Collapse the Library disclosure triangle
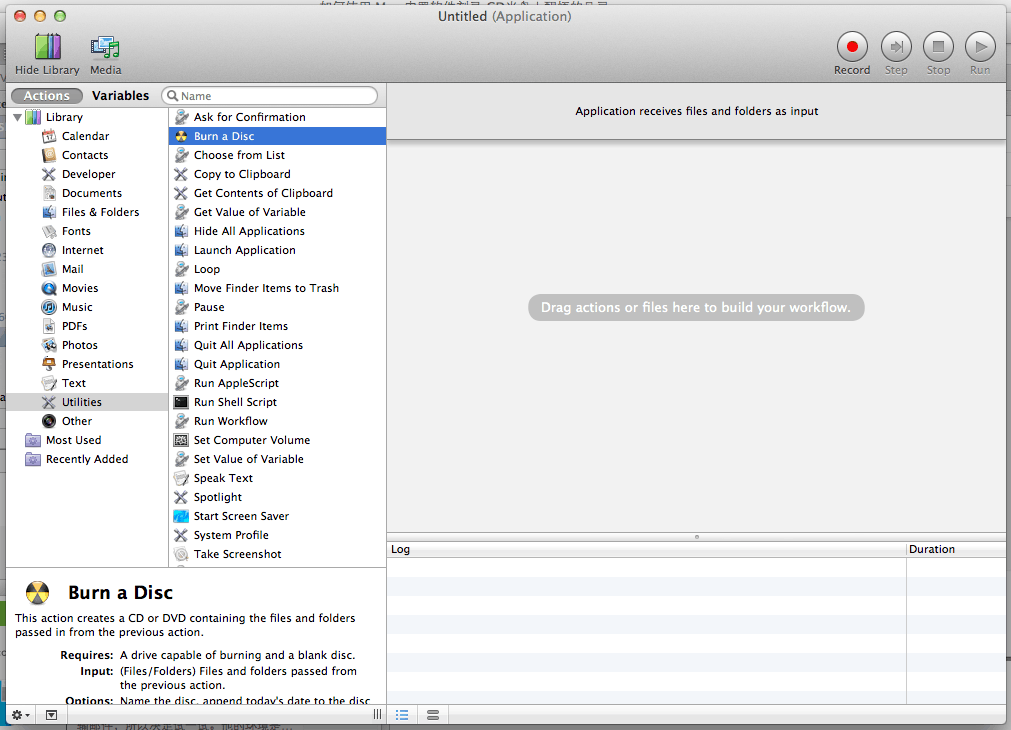The image size is (1011, 730). tap(17, 117)
